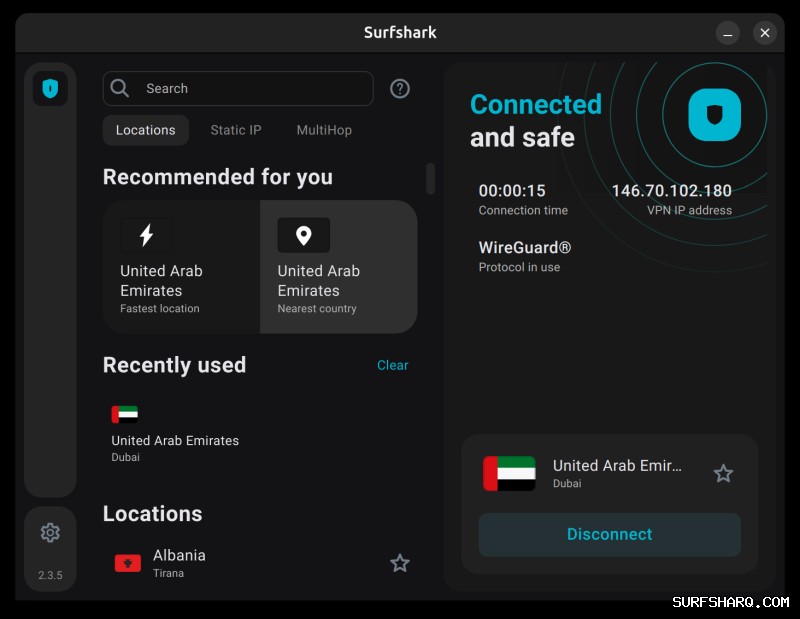Screen dimensions: 800x619
Task: Open Surfshark settings via gear icon
Action: (x=50, y=532)
